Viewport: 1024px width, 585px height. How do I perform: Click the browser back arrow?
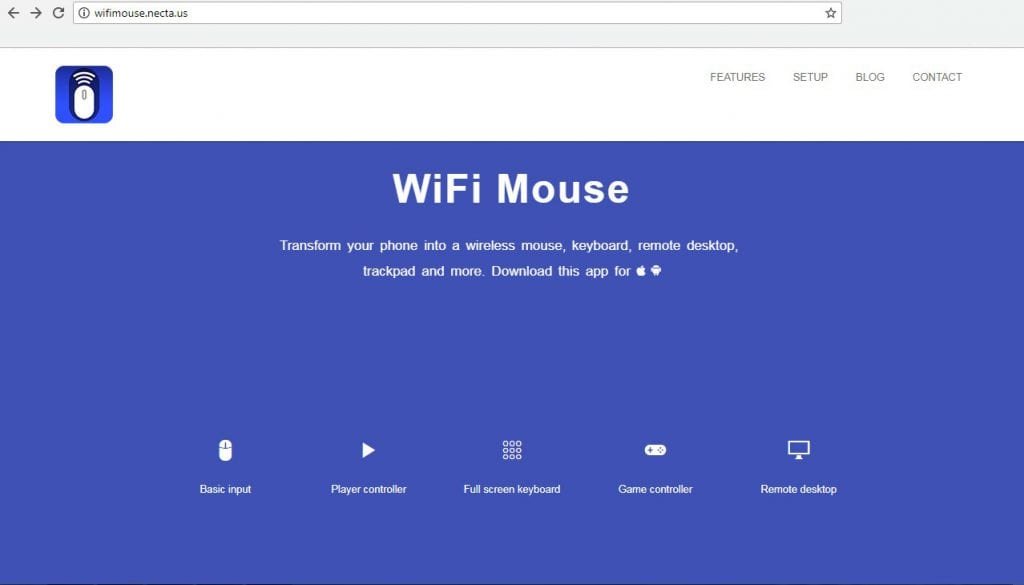[x=14, y=13]
